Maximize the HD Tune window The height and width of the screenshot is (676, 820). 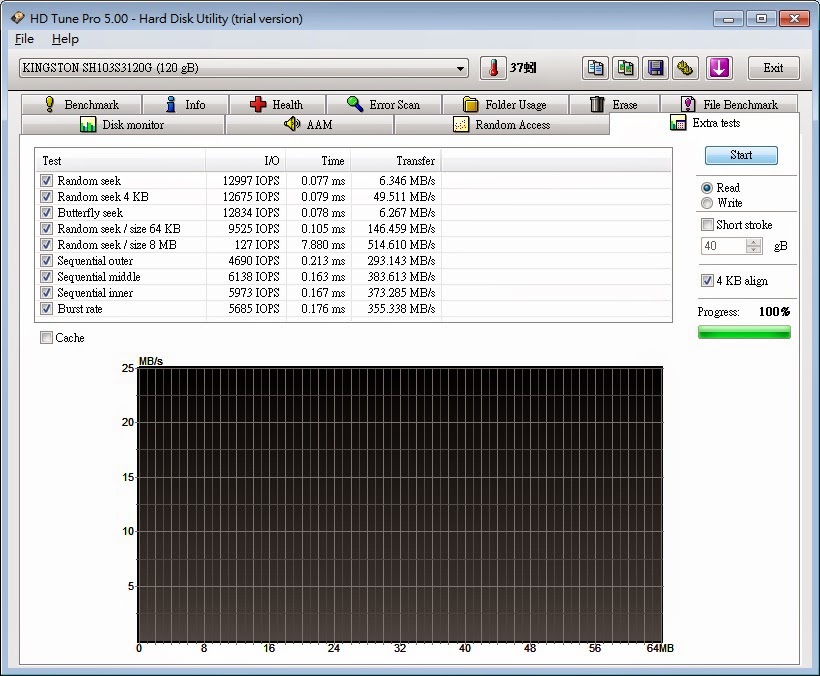[x=761, y=19]
